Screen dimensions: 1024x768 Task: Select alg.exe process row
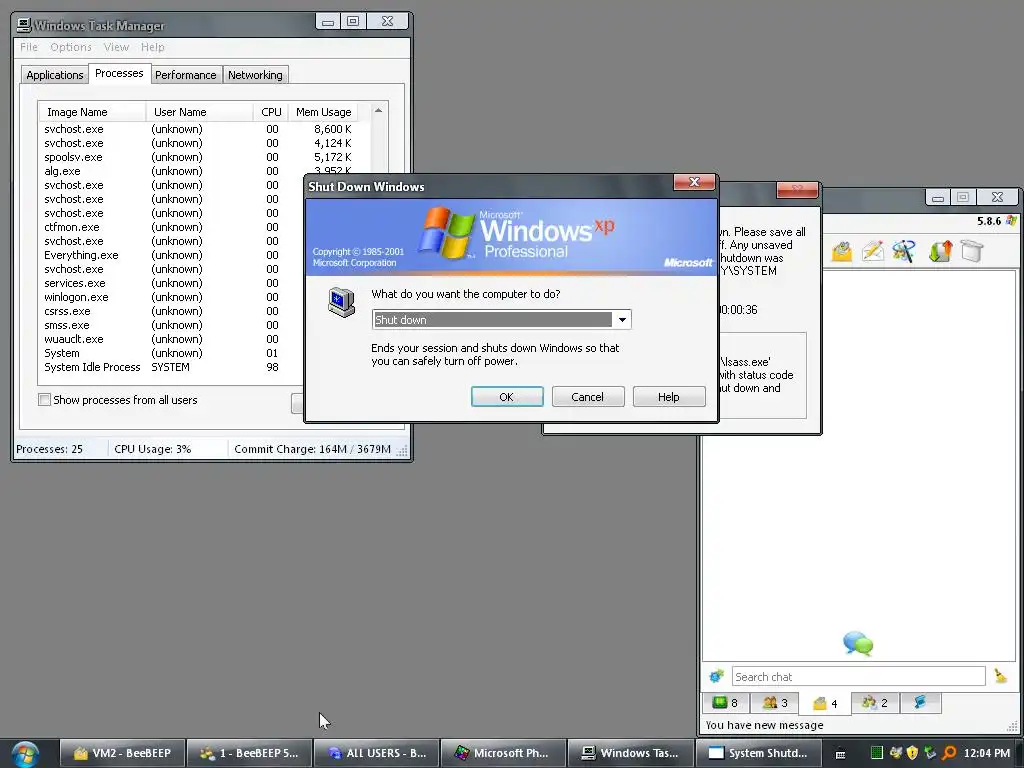171,171
